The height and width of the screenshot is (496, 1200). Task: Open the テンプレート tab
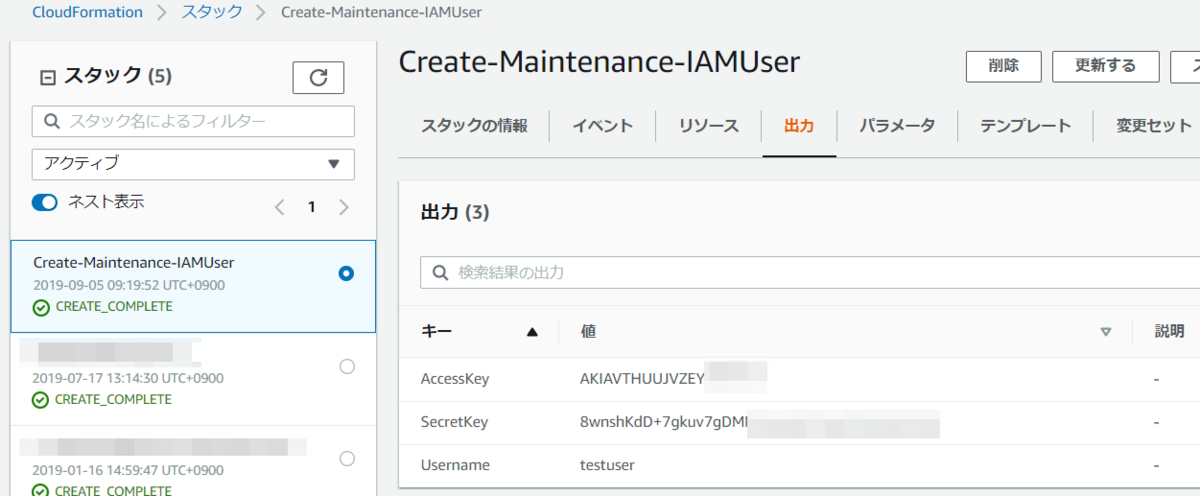coord(1026,126)
